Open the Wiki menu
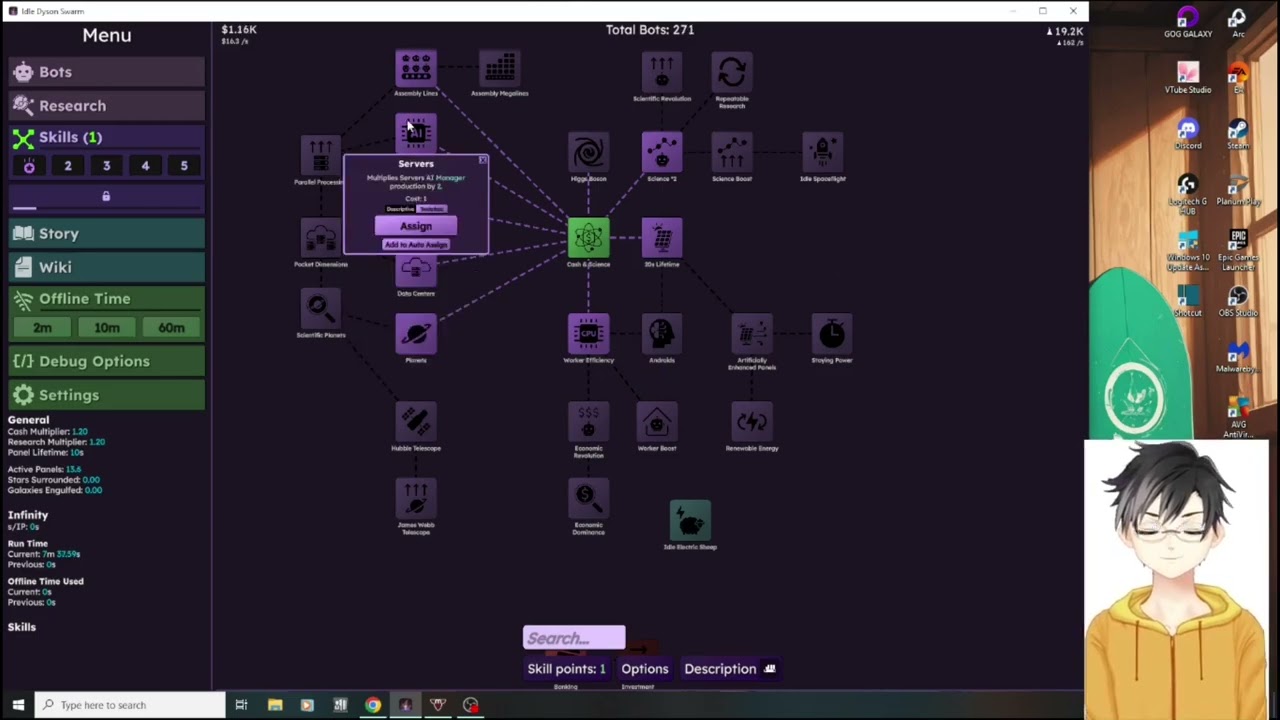 [x=107, y=267]
